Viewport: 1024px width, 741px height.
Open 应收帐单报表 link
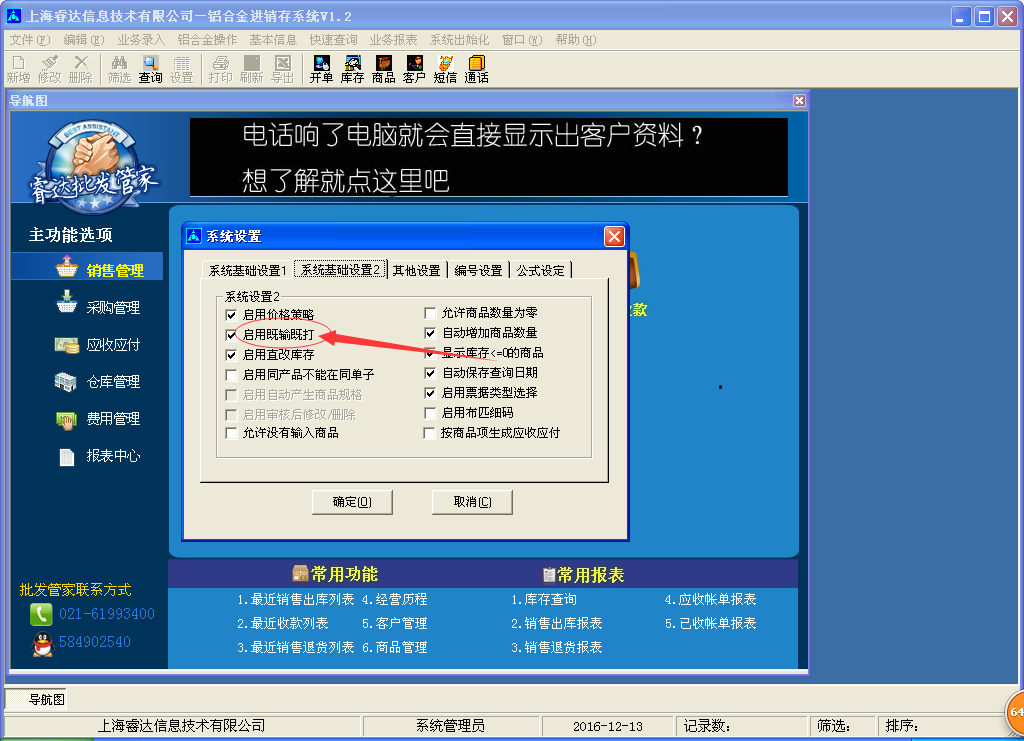[711, 599]
